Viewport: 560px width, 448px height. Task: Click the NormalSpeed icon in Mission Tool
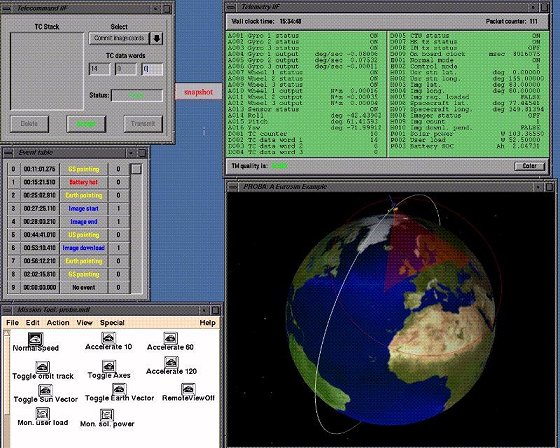click(35, 339)
